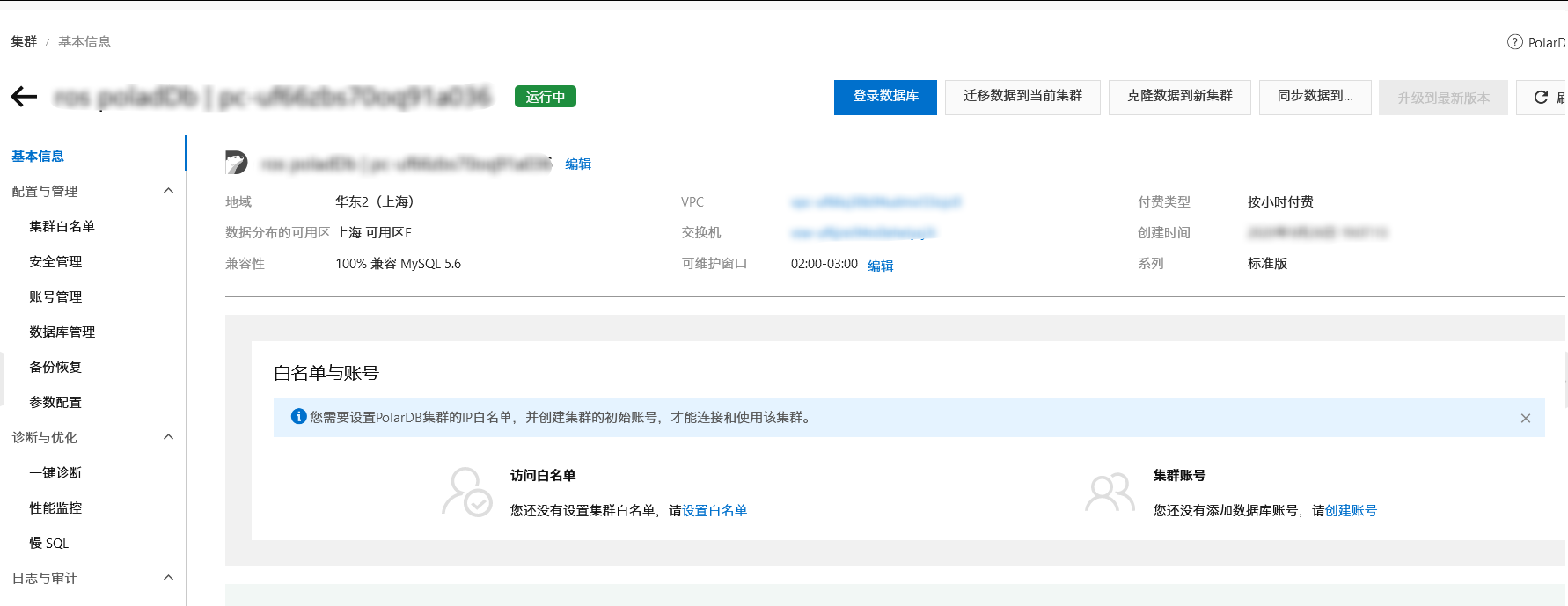1568x606 pixels.
Task: Click the 同步数据到... button
Action: click(1315, 97)
